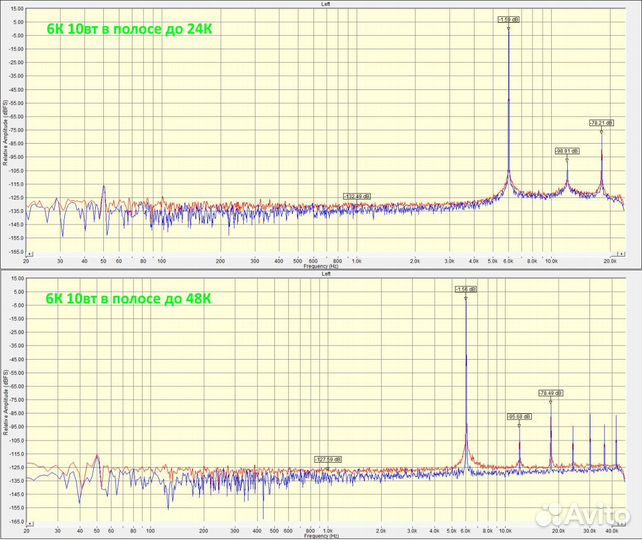Select the -95.58 dB harmonic marker
Screen dimensions: 642x540
(x=519, y=417)
